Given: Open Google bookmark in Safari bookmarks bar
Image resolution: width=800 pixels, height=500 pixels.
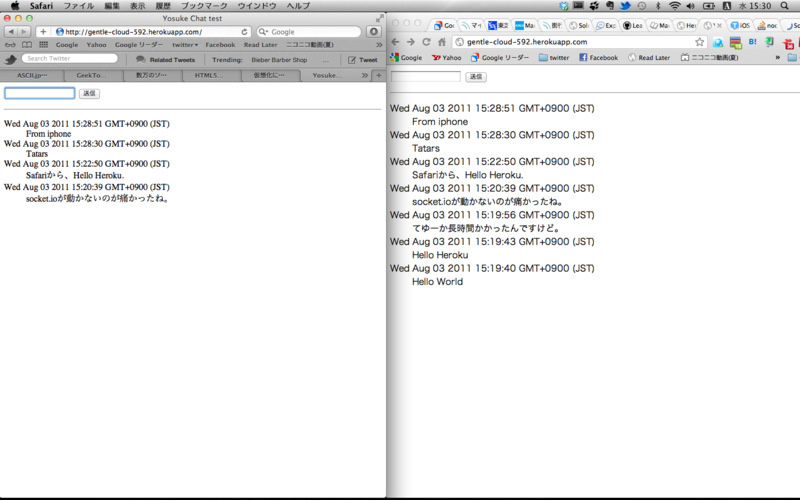Looking at the screenshot, I should (67, 45).
